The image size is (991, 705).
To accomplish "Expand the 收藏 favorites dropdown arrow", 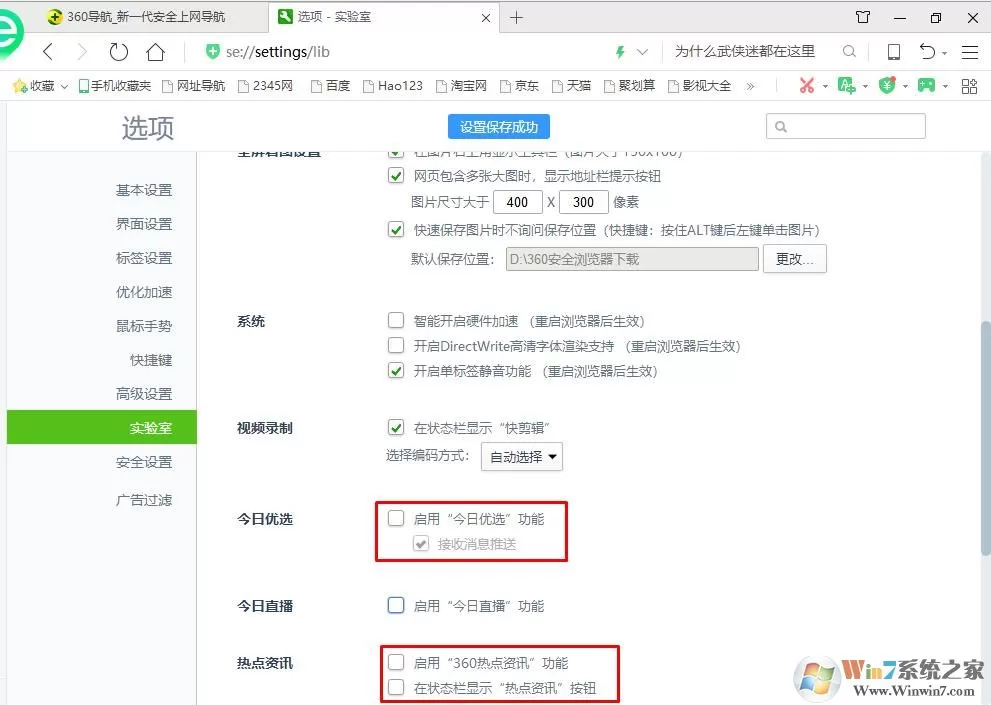I will tap(64, 87).
